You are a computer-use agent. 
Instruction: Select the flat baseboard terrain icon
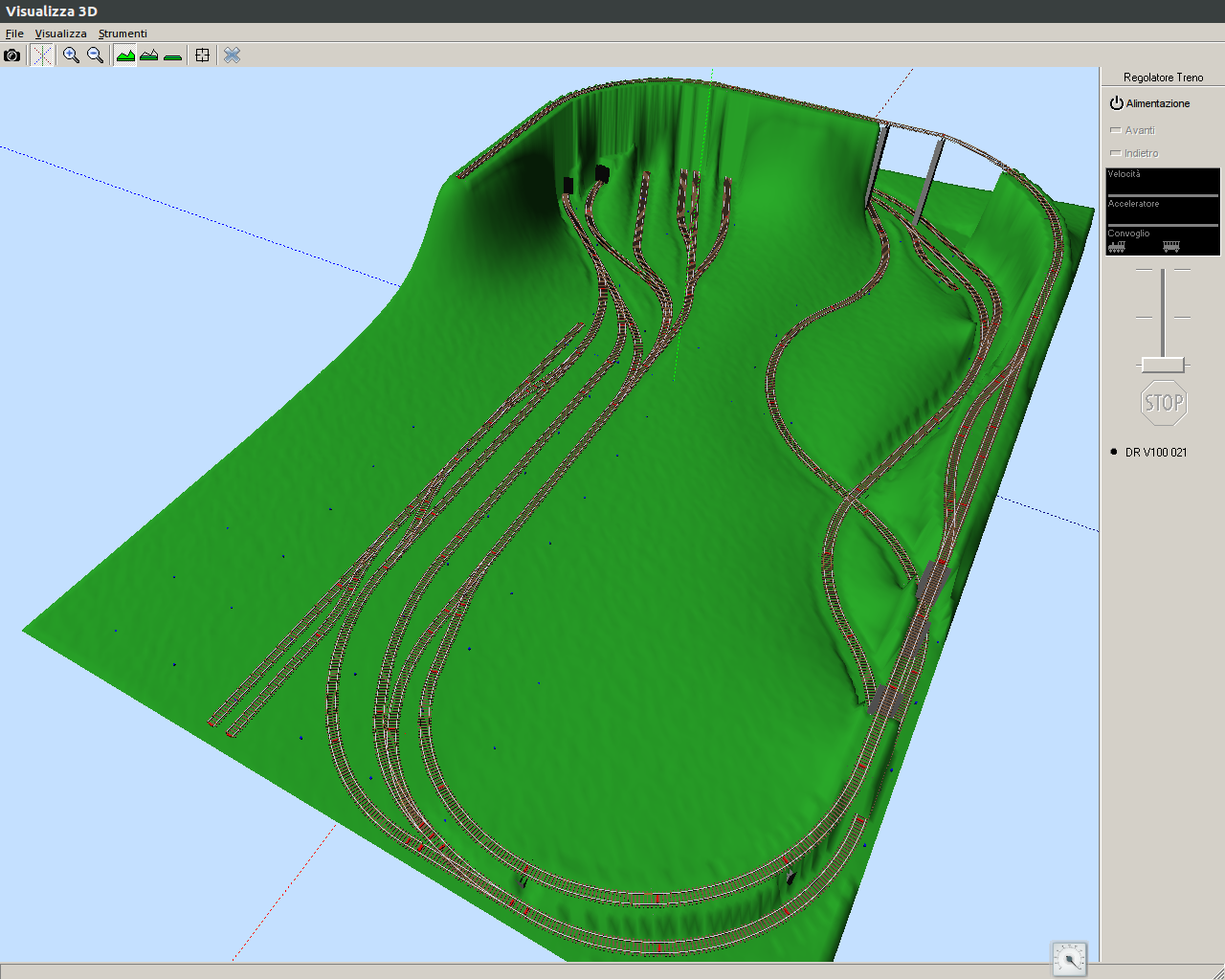(172, 56)
